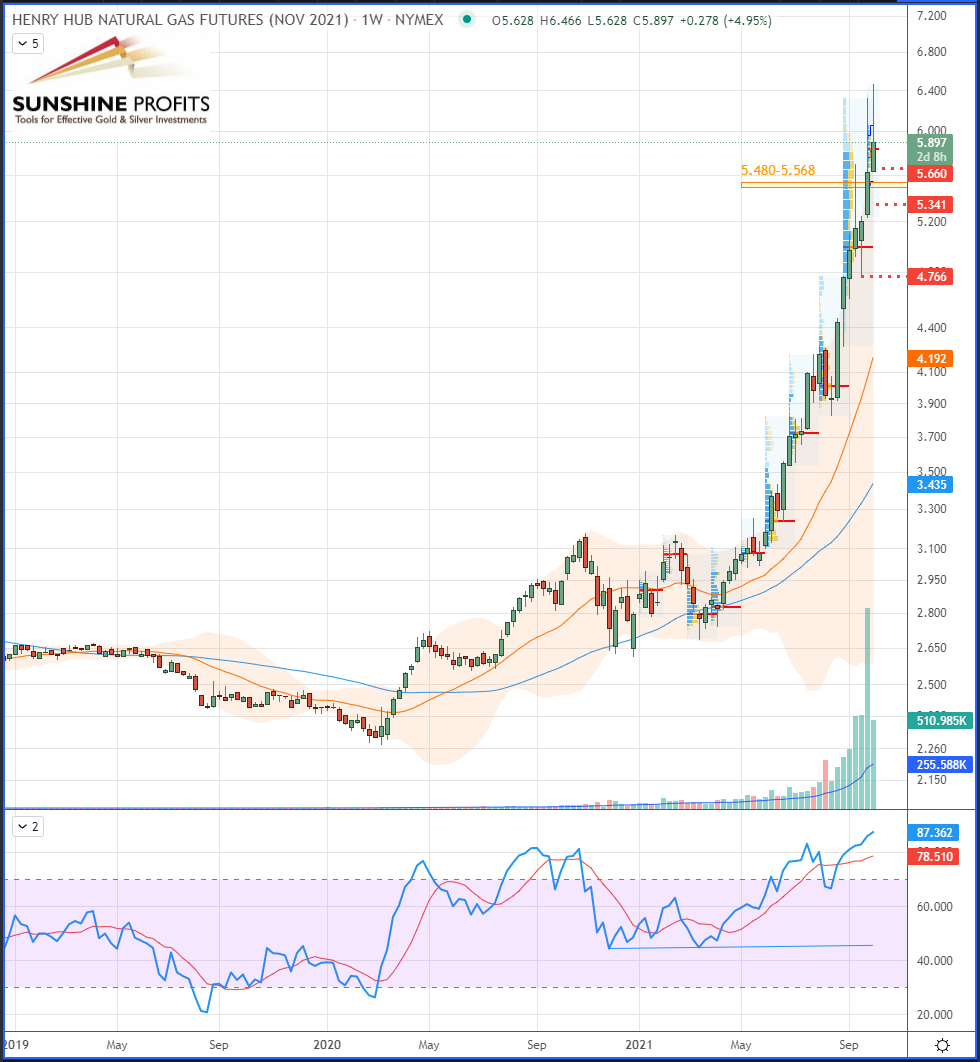Image resolution: width=980 pixels, height=1062 pixels.
Task: Click the volume label 510.985K
Action: coord(941,721)
